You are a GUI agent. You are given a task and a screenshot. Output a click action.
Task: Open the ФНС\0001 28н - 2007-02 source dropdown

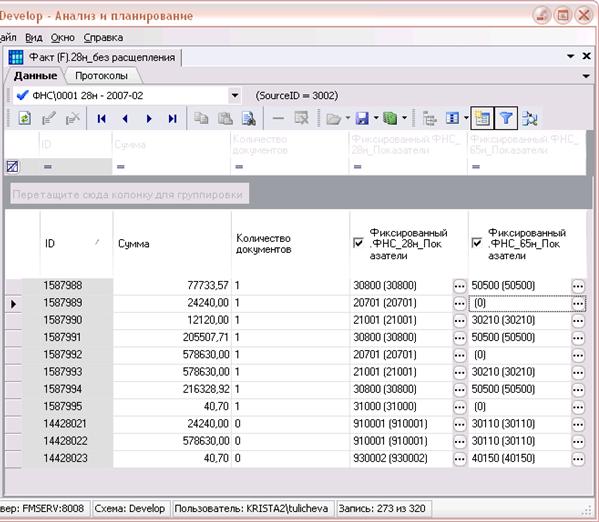pyautogui.click(x=235, y=96)
